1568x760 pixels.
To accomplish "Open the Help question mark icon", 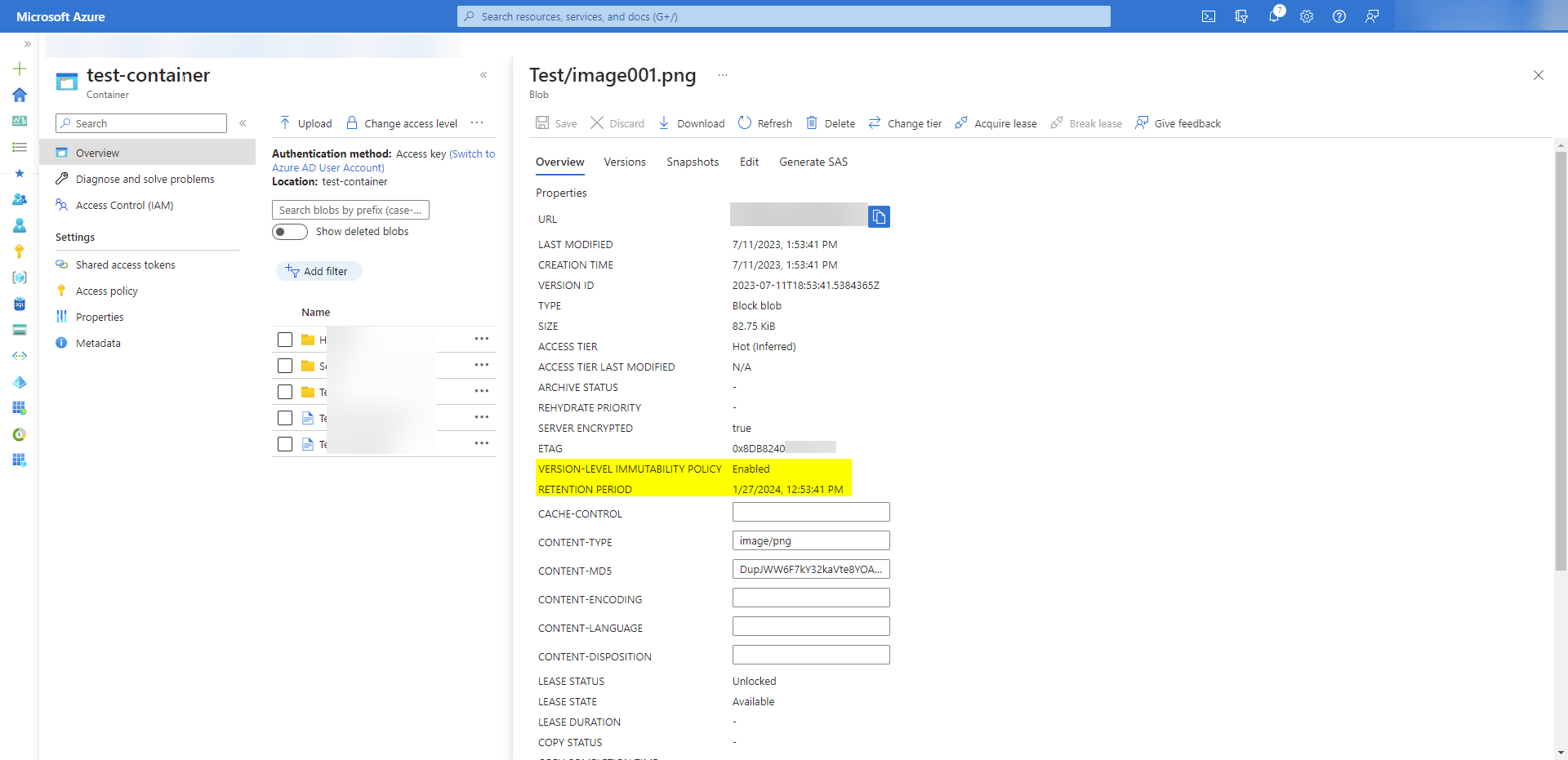I will pos(1339,16).
